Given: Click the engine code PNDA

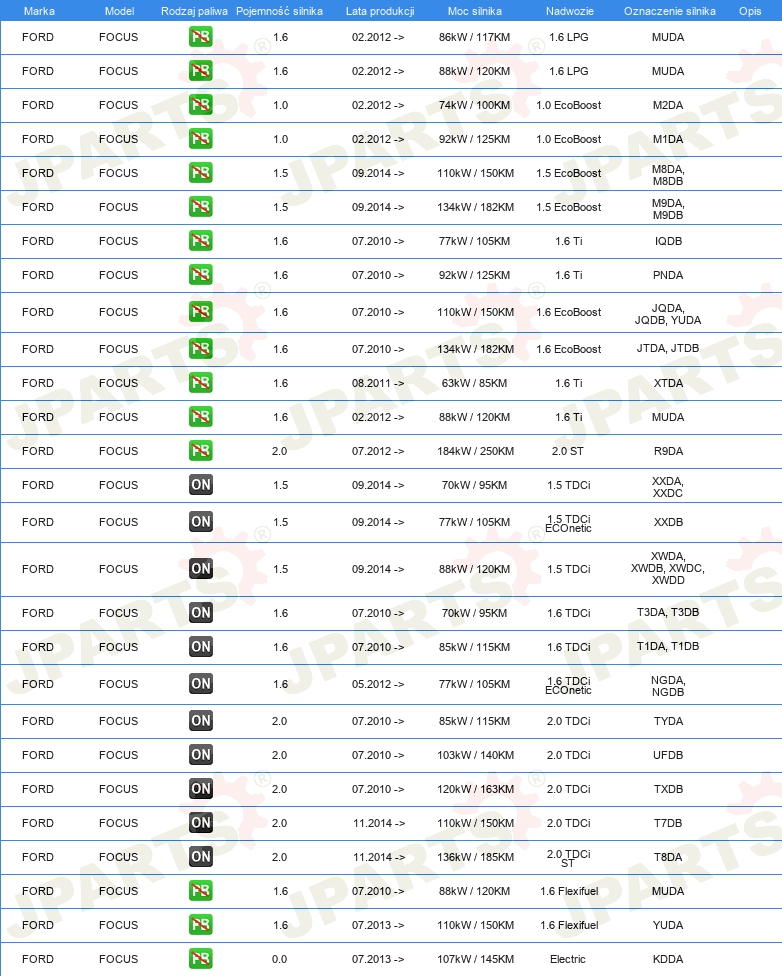Looking at the screenshot, I should pos(668,275).
